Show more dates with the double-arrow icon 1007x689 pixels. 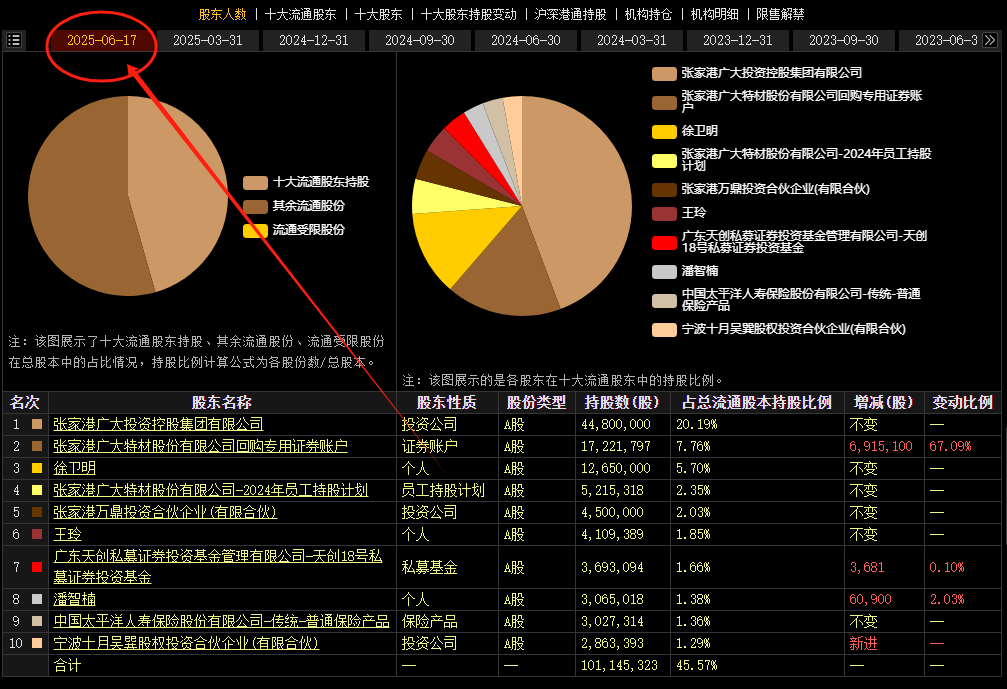click(990, 40)
